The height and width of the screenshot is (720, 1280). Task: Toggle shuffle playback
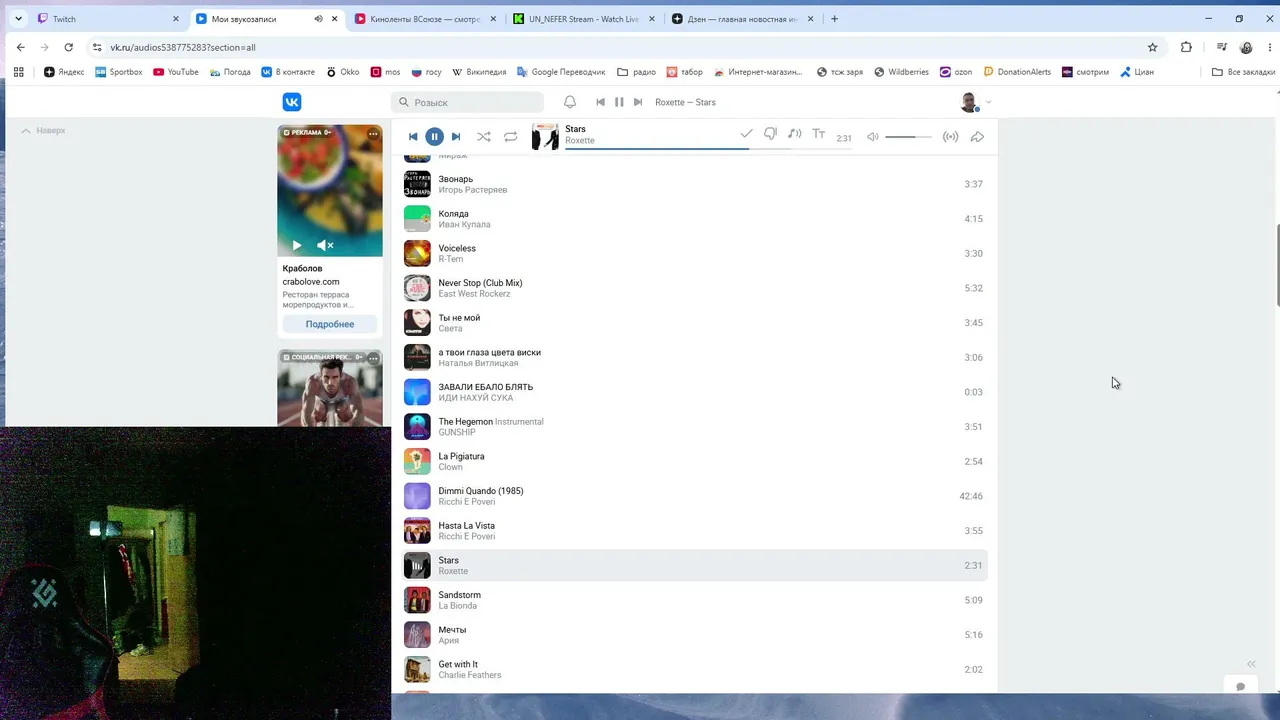tap(484, 137)
